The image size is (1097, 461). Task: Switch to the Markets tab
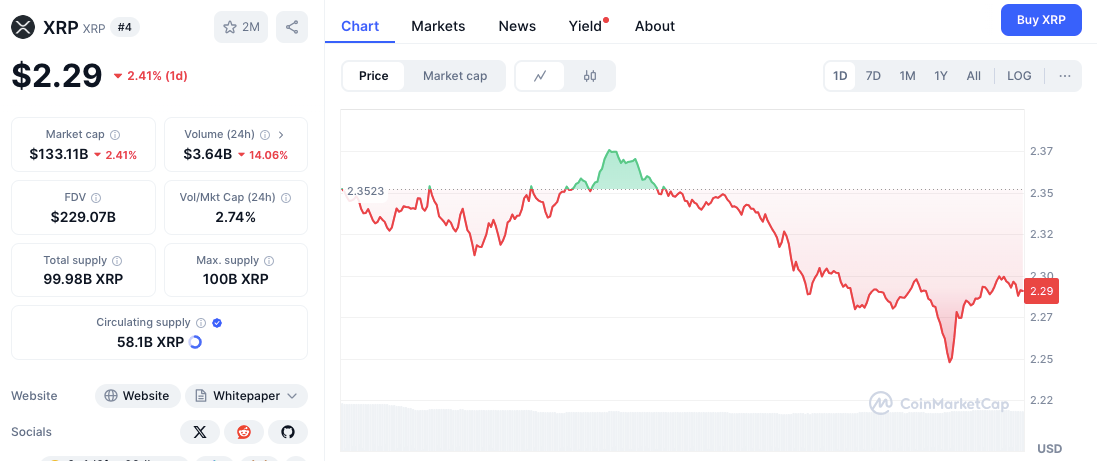(x=438, y=26)
